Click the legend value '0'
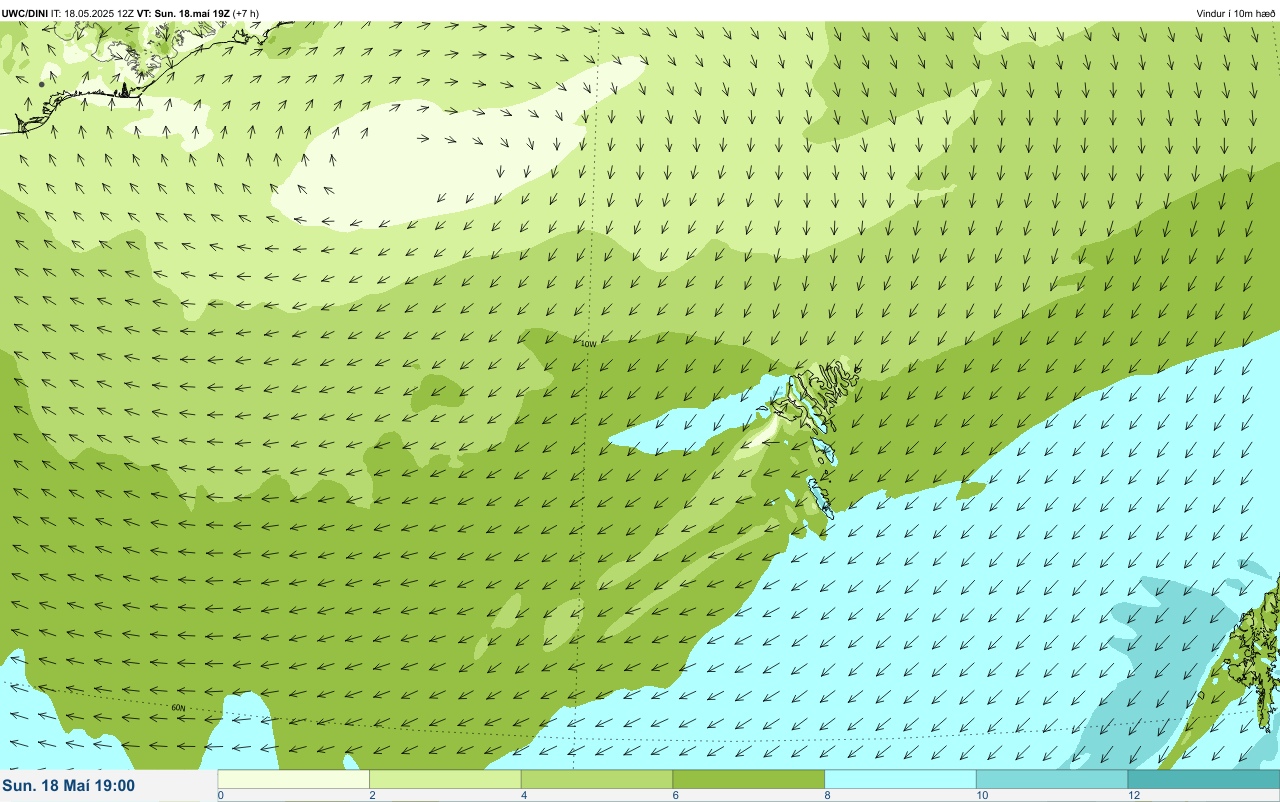 pos(220,795)
